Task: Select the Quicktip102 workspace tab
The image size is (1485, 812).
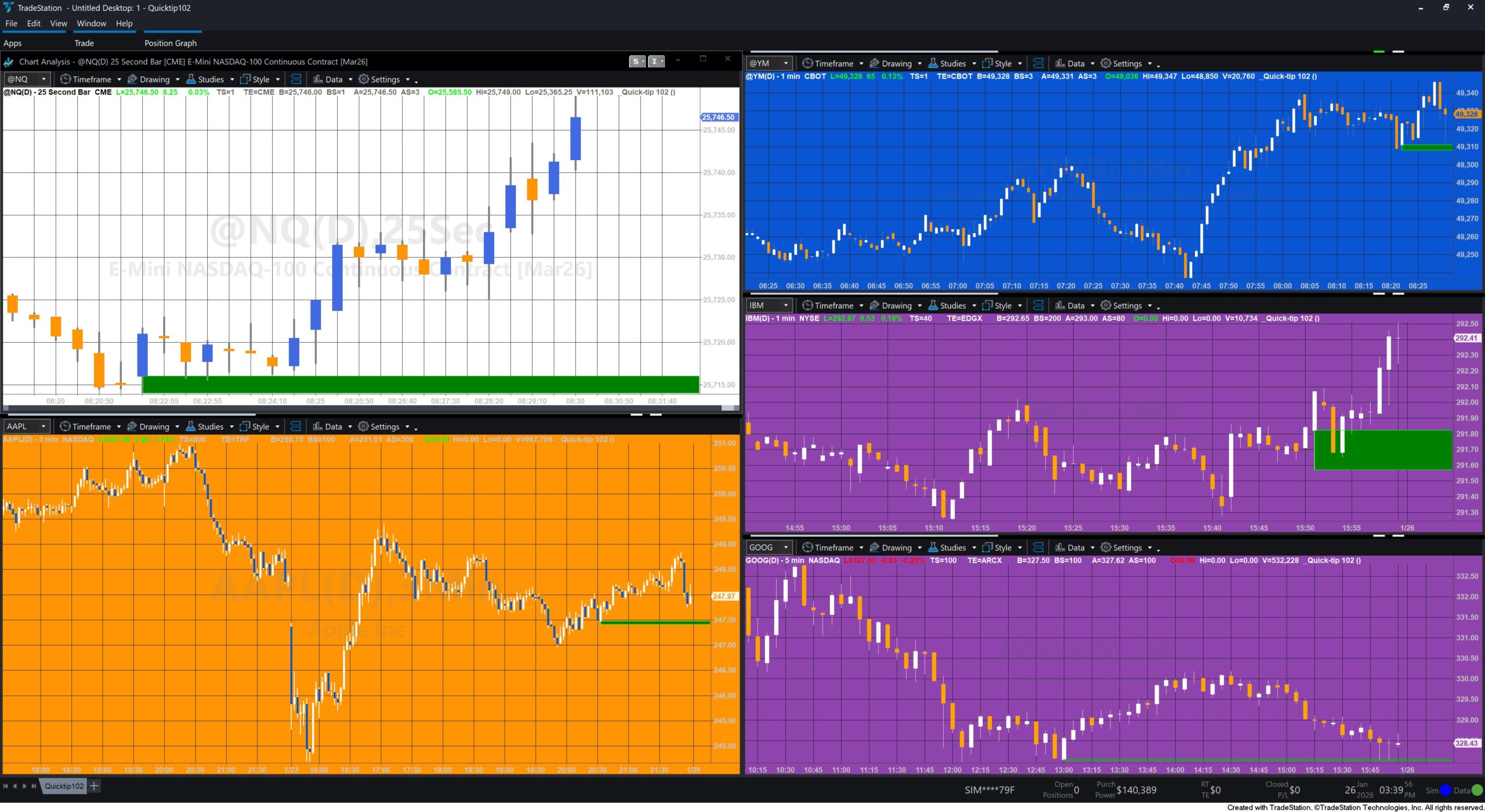Action: 64,786
